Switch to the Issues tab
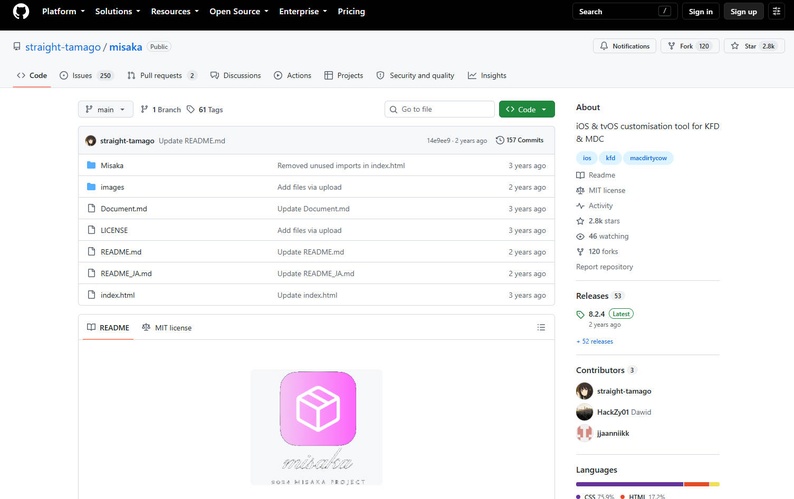 pyautogui.click(x=85, y=75)
